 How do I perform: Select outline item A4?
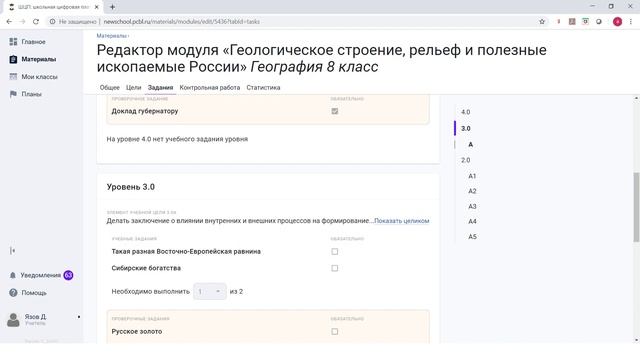472,221
